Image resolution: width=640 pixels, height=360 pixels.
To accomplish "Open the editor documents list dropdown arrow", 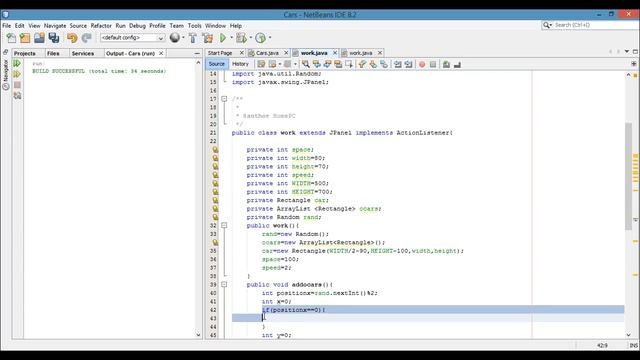I will tap(627, 52).
